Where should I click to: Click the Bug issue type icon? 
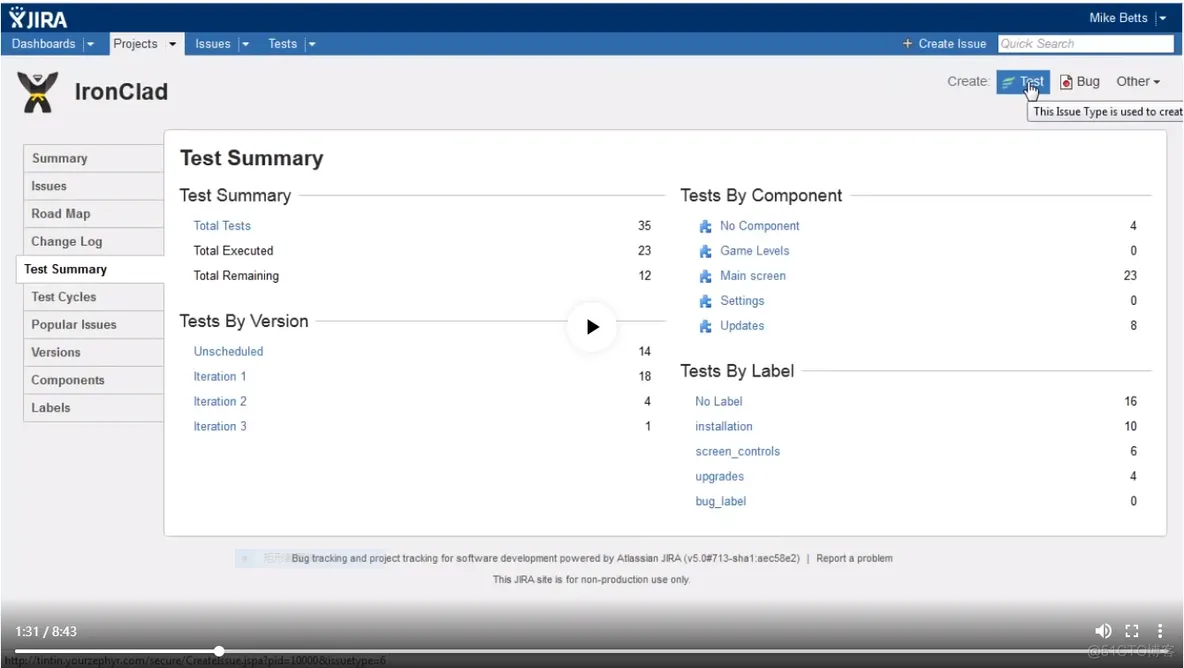(x=1066, y=82)
